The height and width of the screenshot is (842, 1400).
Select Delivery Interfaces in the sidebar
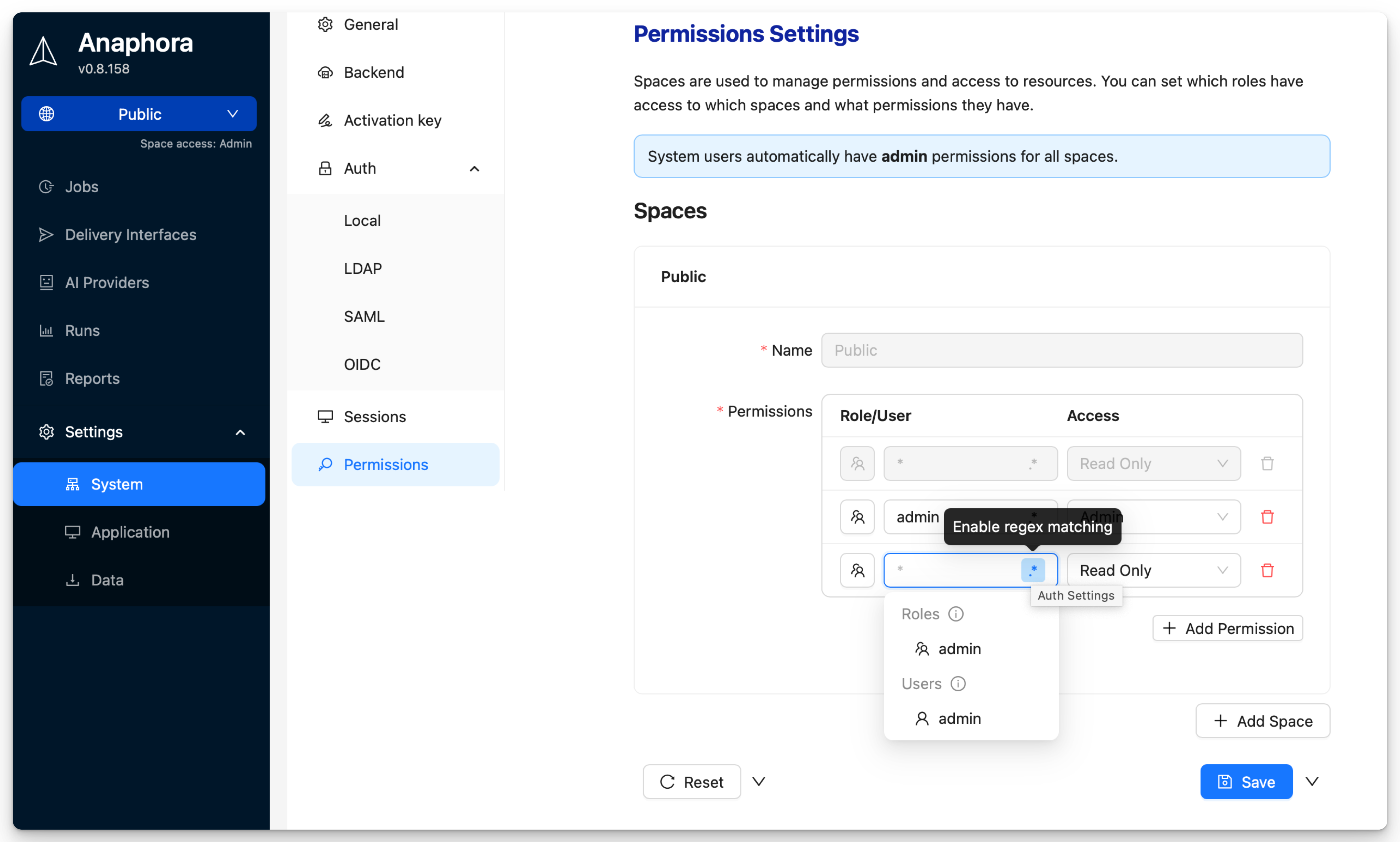tap(130, 234)
